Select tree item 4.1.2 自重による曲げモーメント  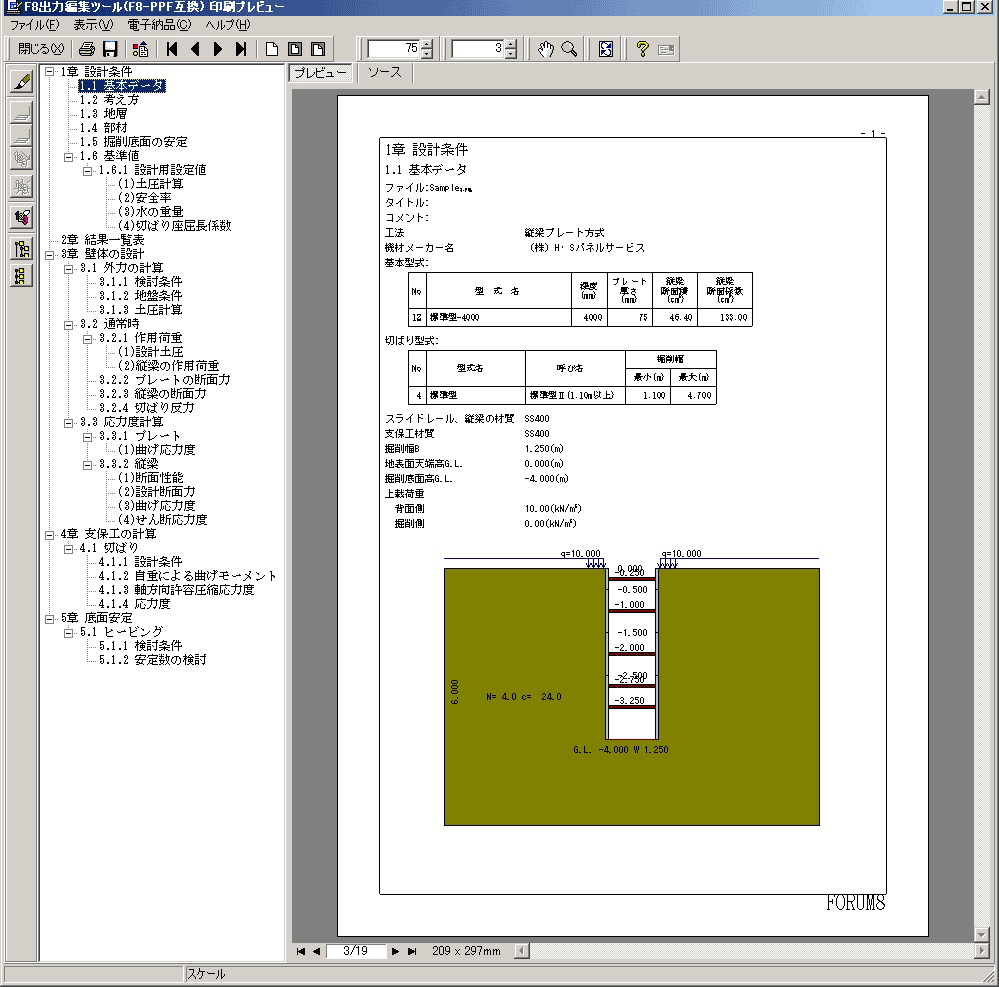187,577
